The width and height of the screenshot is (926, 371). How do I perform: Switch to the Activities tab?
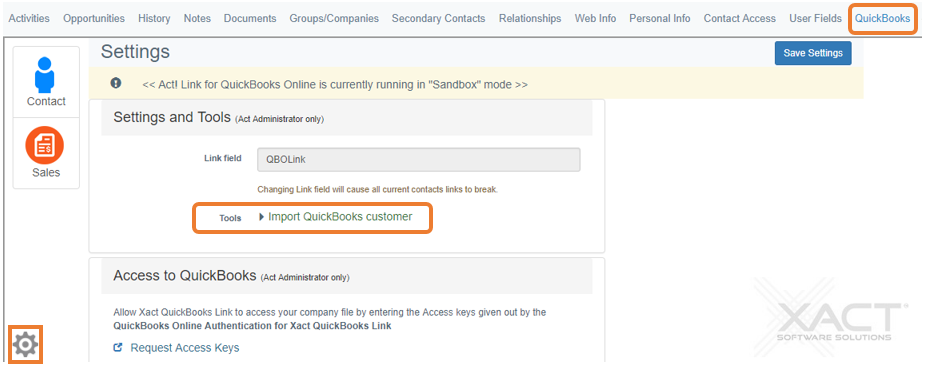[29, 18]
